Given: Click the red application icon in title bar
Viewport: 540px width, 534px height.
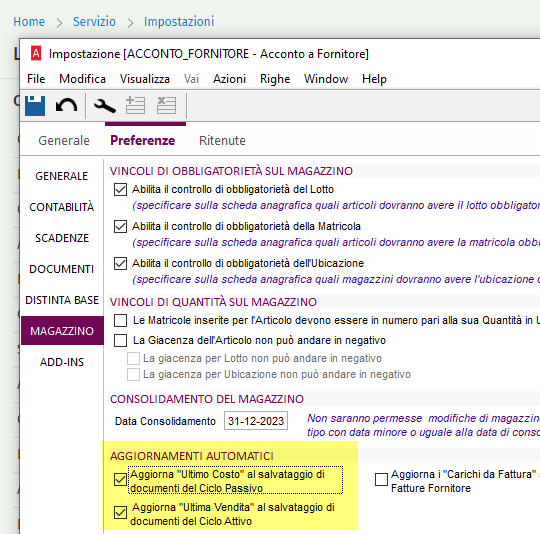Looking at the screenshot, I should [36, 54].
